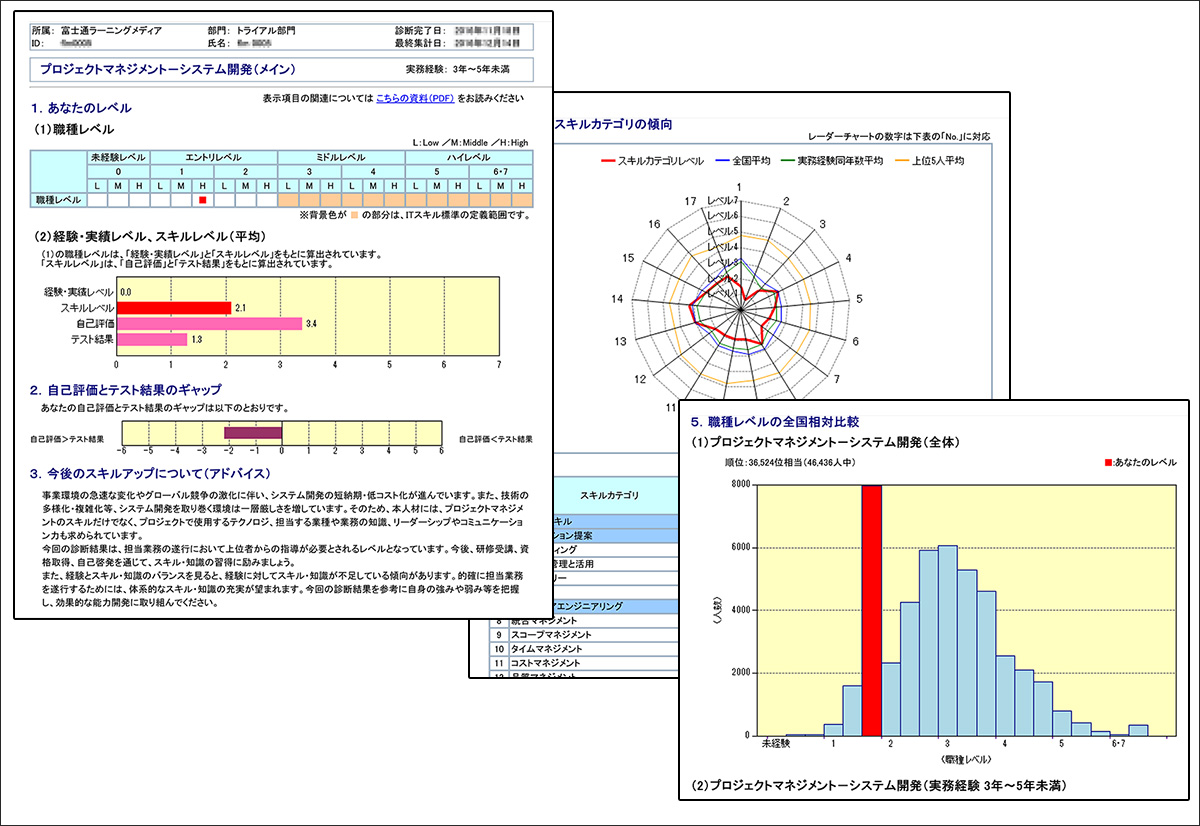Screen dimensions: 1200x826
Task: Click the red スキルレベル bar valued 2.1
Action: coord(174,307)
